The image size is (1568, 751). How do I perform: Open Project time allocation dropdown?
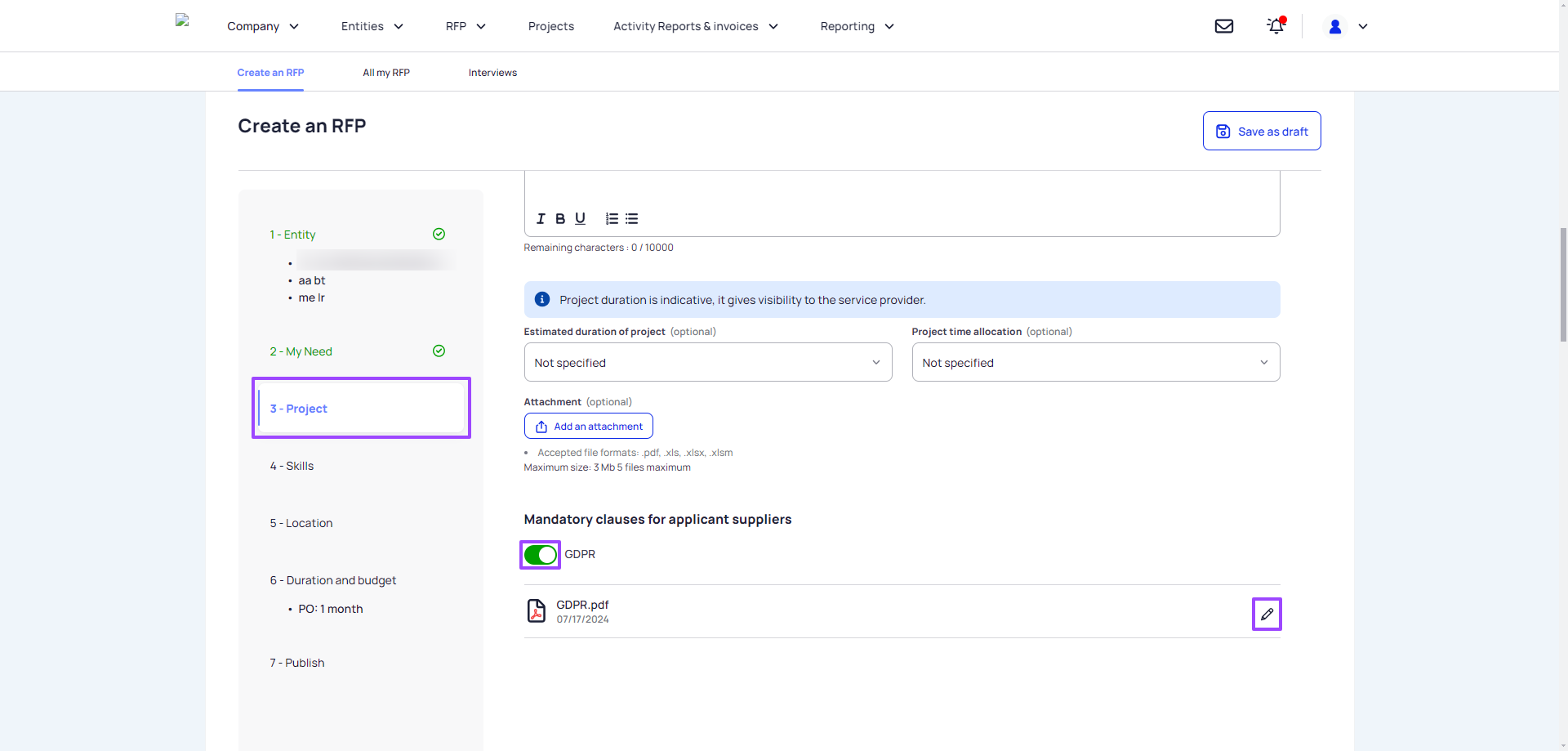[x=1096, y=362]
